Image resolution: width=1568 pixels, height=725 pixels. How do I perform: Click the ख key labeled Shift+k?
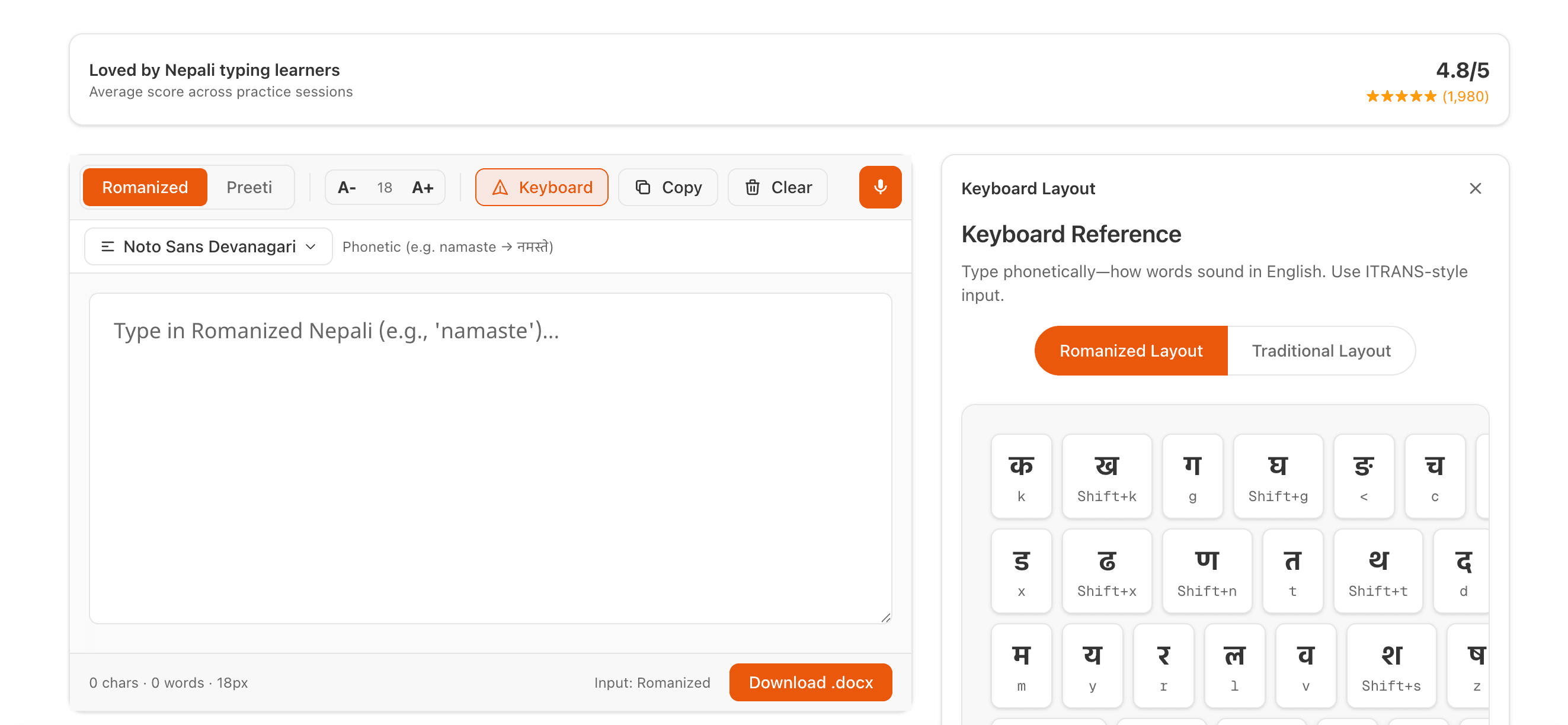1106,476
